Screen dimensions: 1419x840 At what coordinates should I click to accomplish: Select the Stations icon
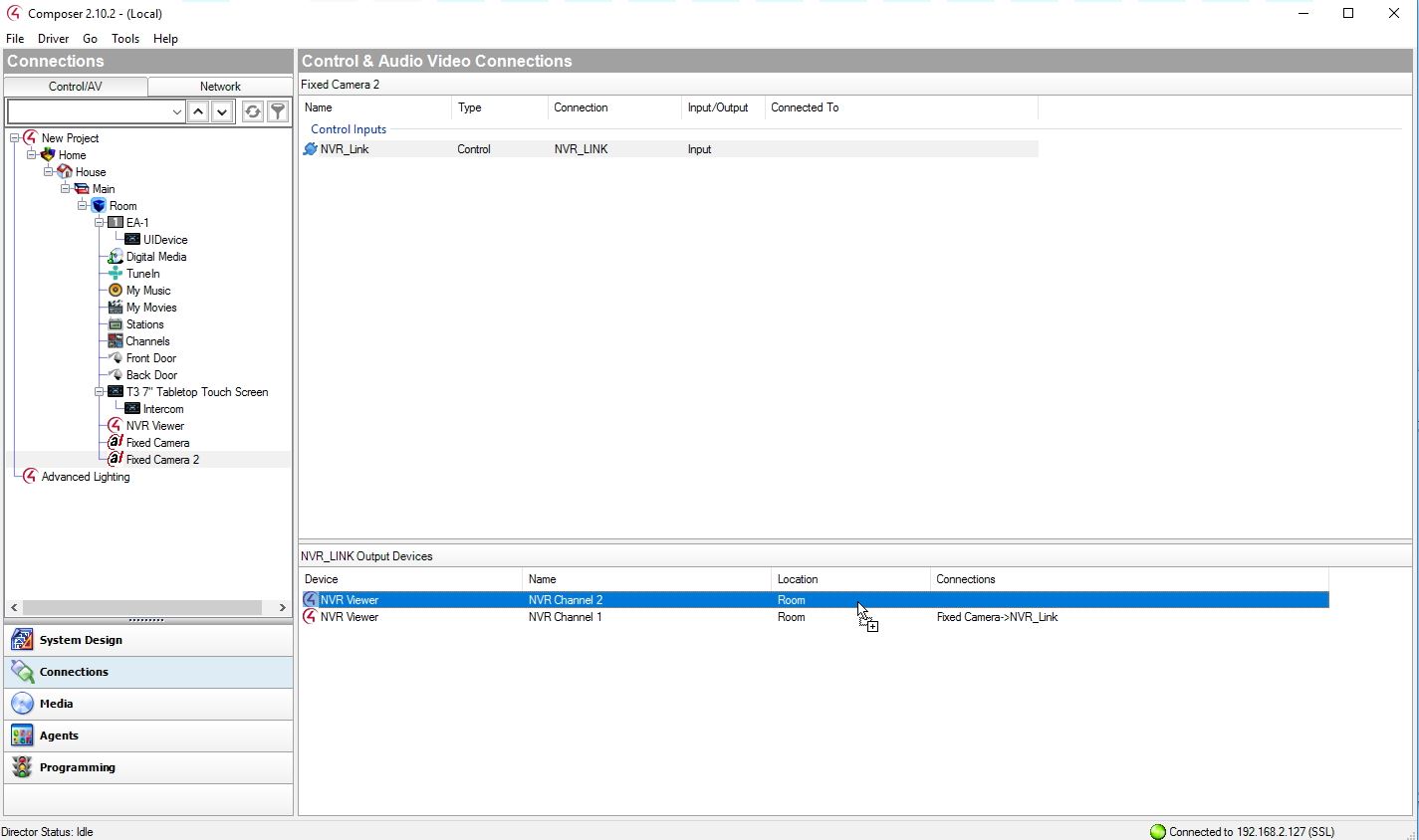click(x=115, y=324)
